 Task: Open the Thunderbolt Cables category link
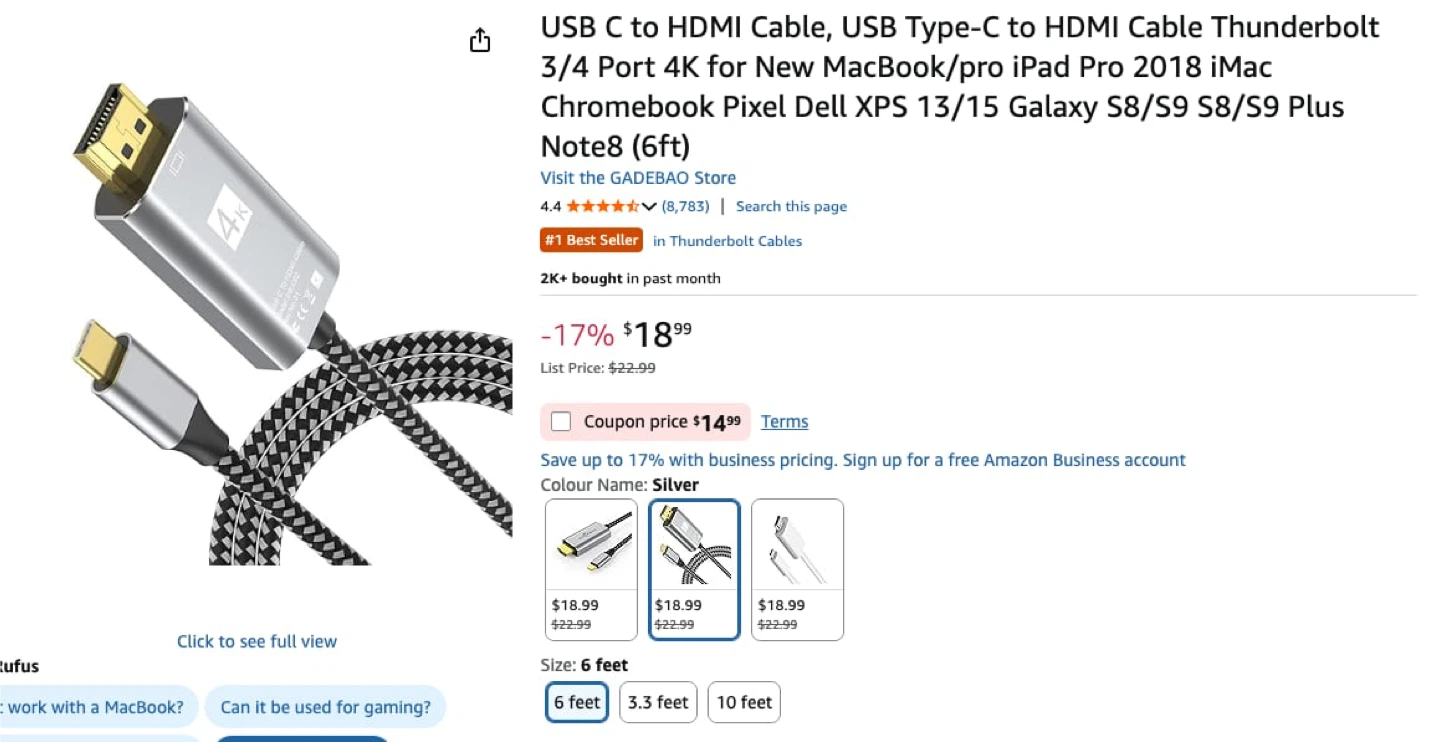[x=727, y=241]
